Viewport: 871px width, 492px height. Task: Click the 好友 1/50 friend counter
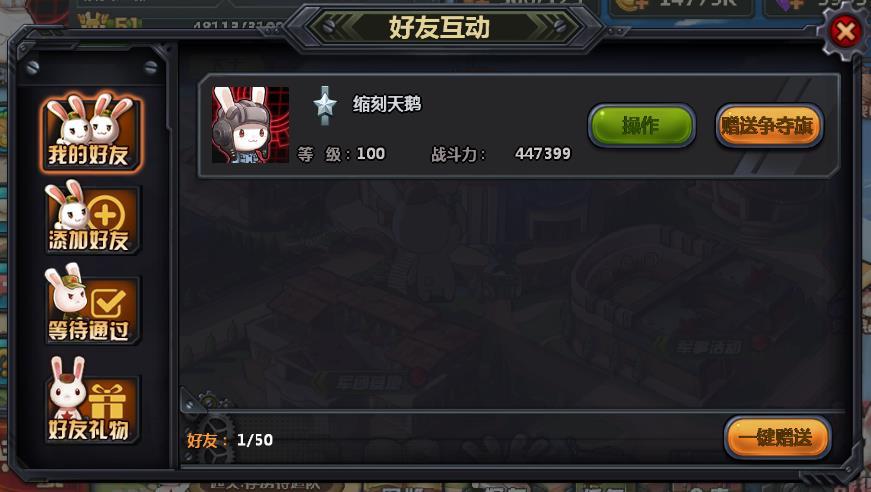point(230,440)
